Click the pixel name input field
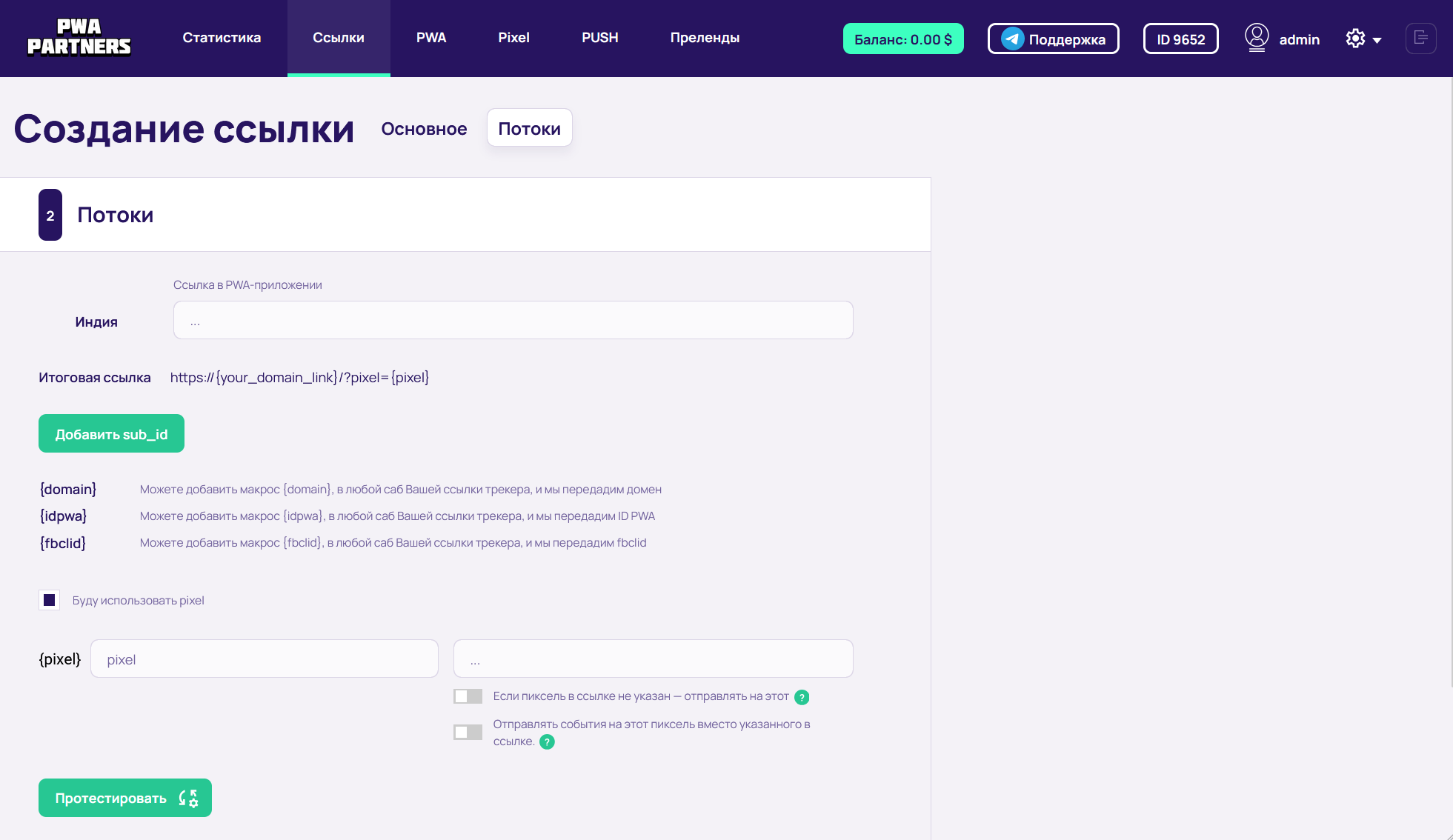Viewport: 1453px width, 840px height. click(265, 659)
